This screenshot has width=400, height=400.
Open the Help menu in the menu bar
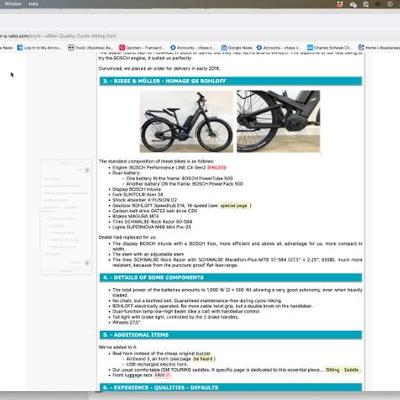pyautogui.click(x=33, y=4)
